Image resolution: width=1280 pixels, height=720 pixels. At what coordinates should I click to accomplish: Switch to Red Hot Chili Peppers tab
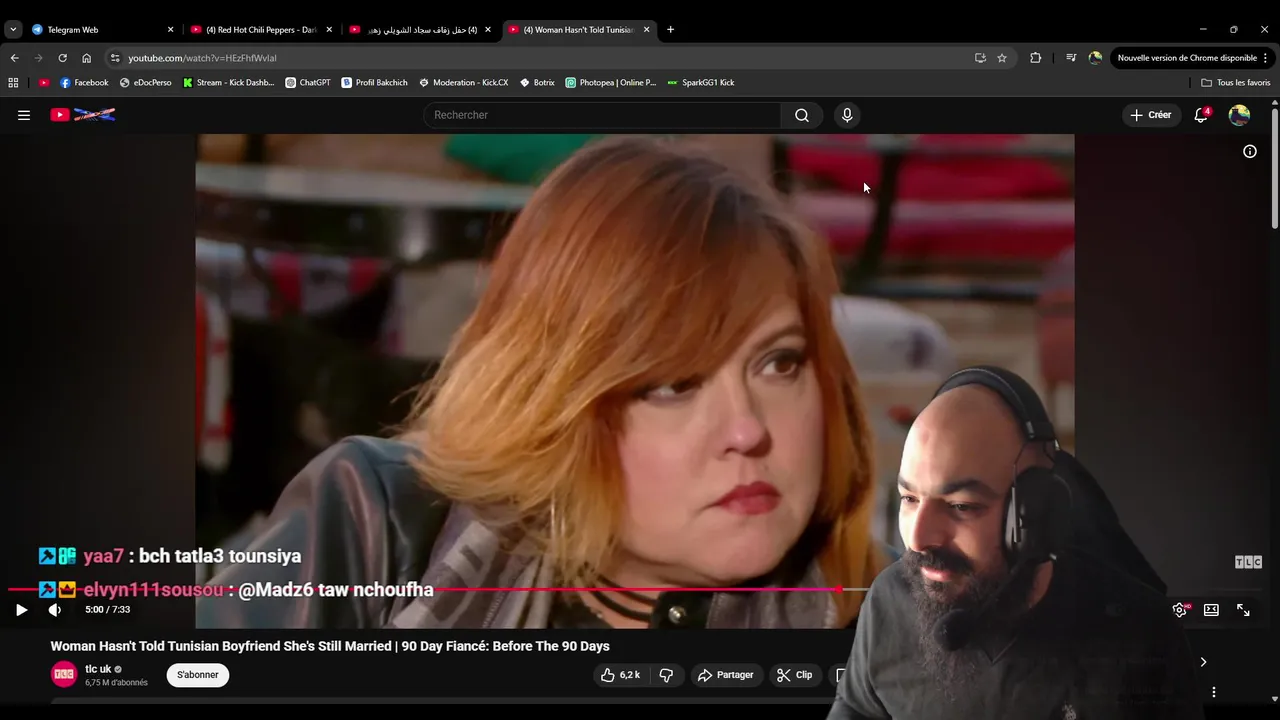[x=262, y=30]
